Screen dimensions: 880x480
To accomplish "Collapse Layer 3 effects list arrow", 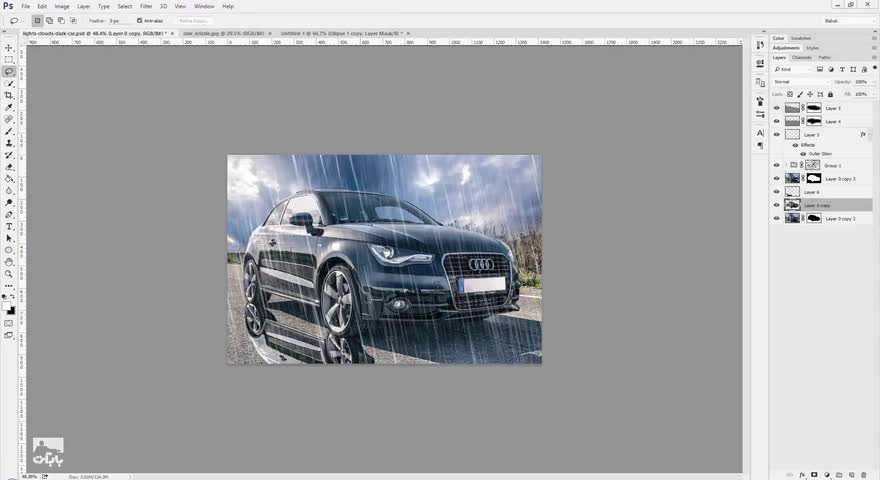I will click(869, 135).
